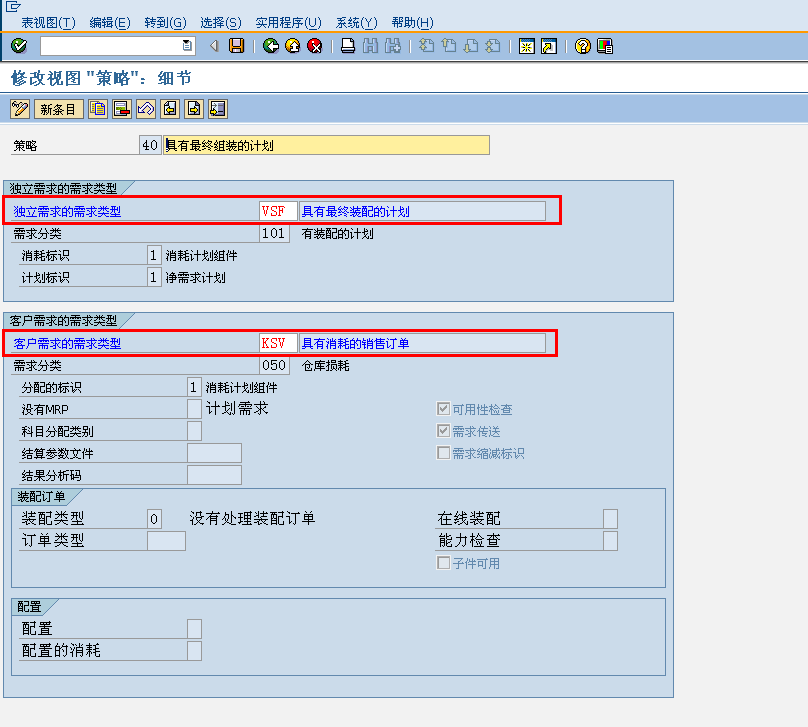Go to the previous page icon

(x=449, y=46)
